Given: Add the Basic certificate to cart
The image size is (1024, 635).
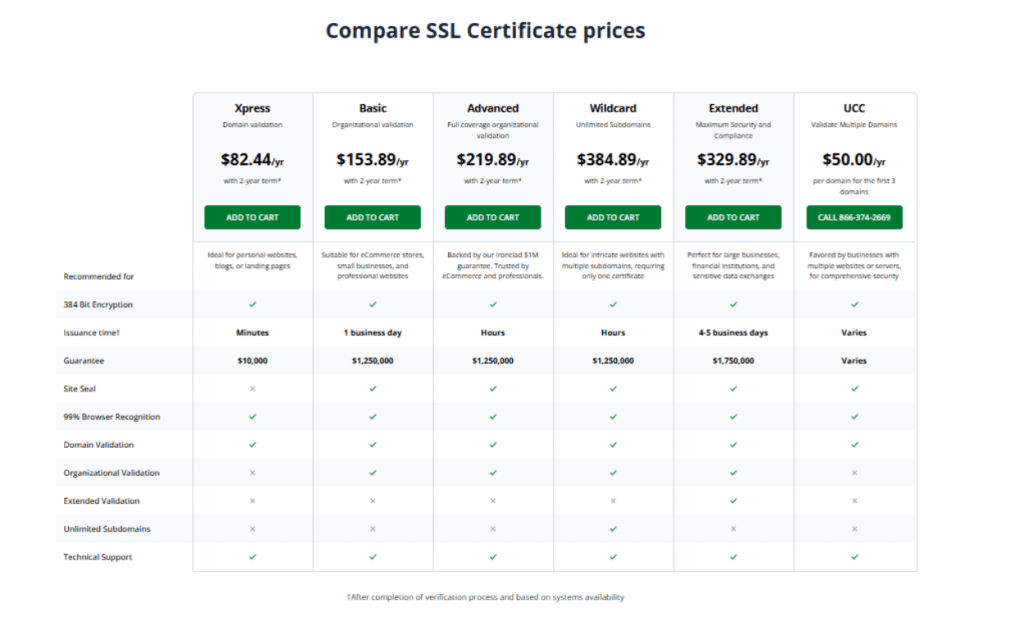Looking at the screenshot, I should (x=372, y=218).
